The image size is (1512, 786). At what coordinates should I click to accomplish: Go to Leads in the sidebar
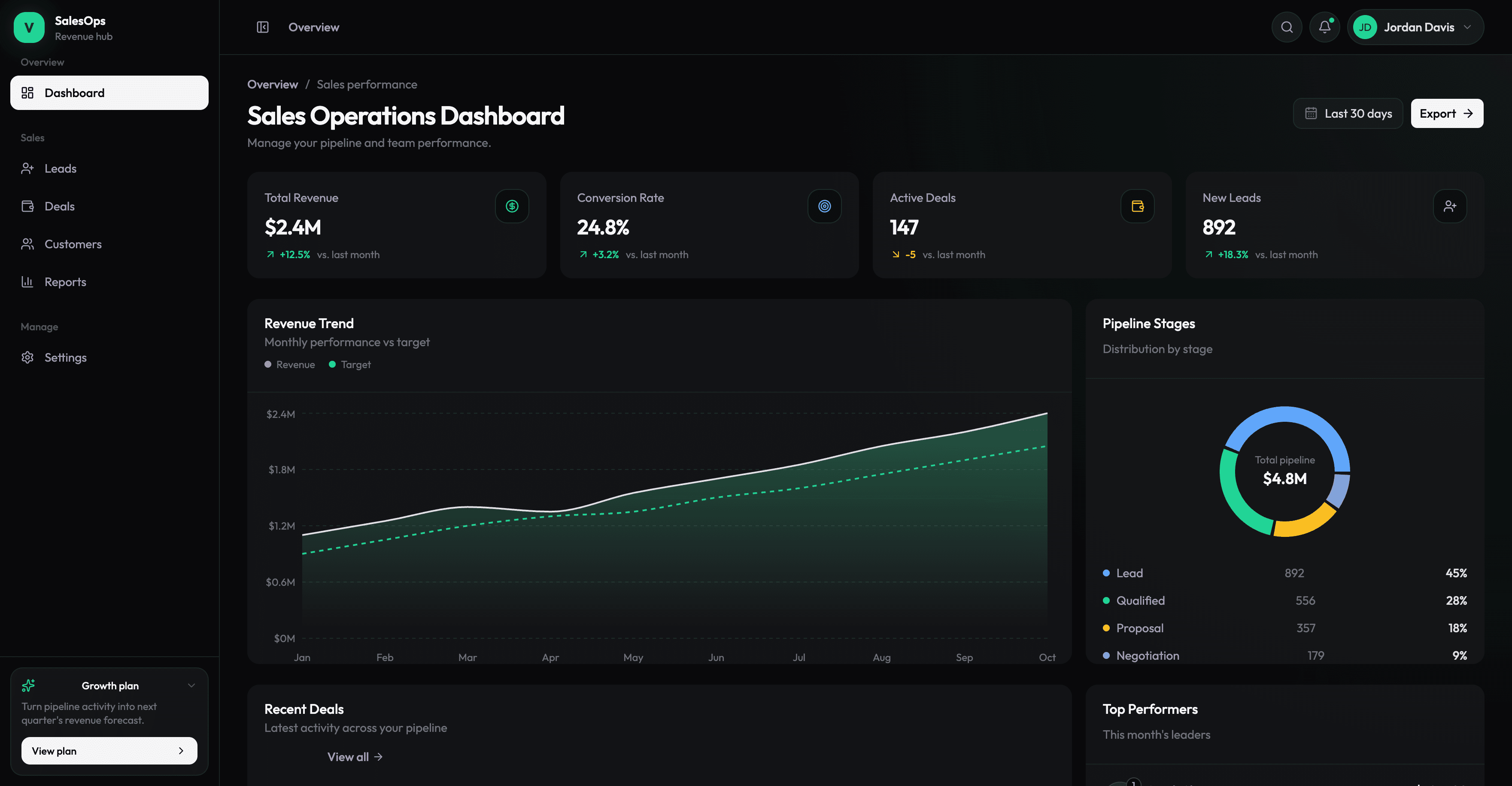click(x=109, y=169)
